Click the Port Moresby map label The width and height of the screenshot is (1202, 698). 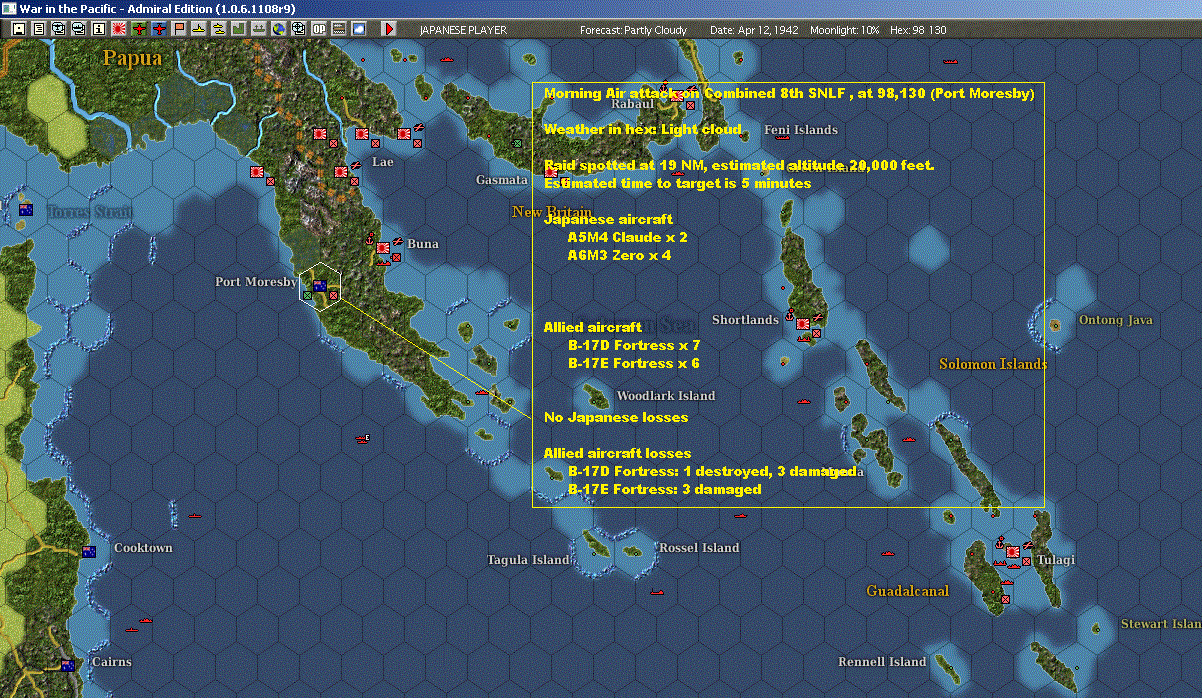point(256,282)
